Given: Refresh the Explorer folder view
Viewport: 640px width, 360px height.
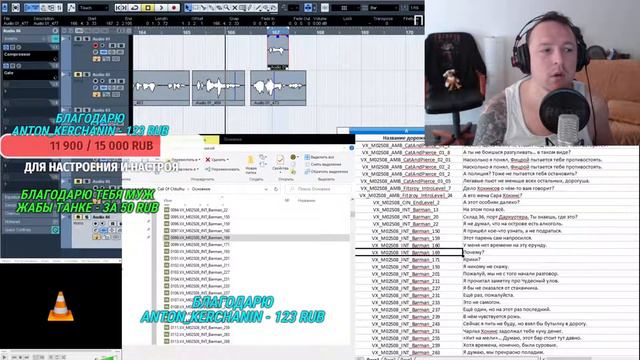Looking at the screenshot, I should click(x=276, y=189).
